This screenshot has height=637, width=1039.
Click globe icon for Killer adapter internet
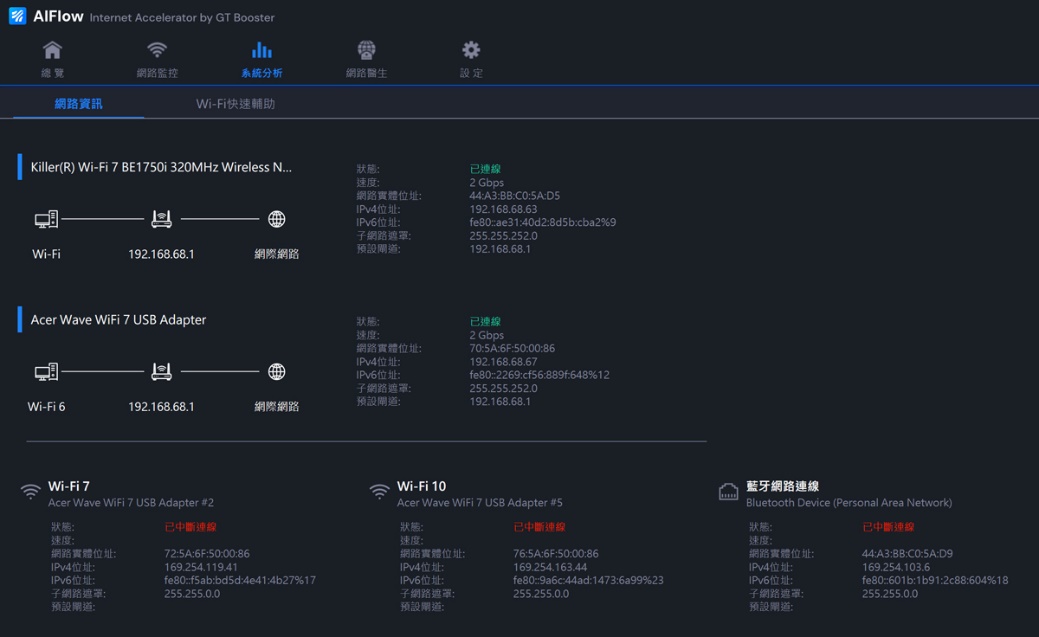[x=277, y=220]
